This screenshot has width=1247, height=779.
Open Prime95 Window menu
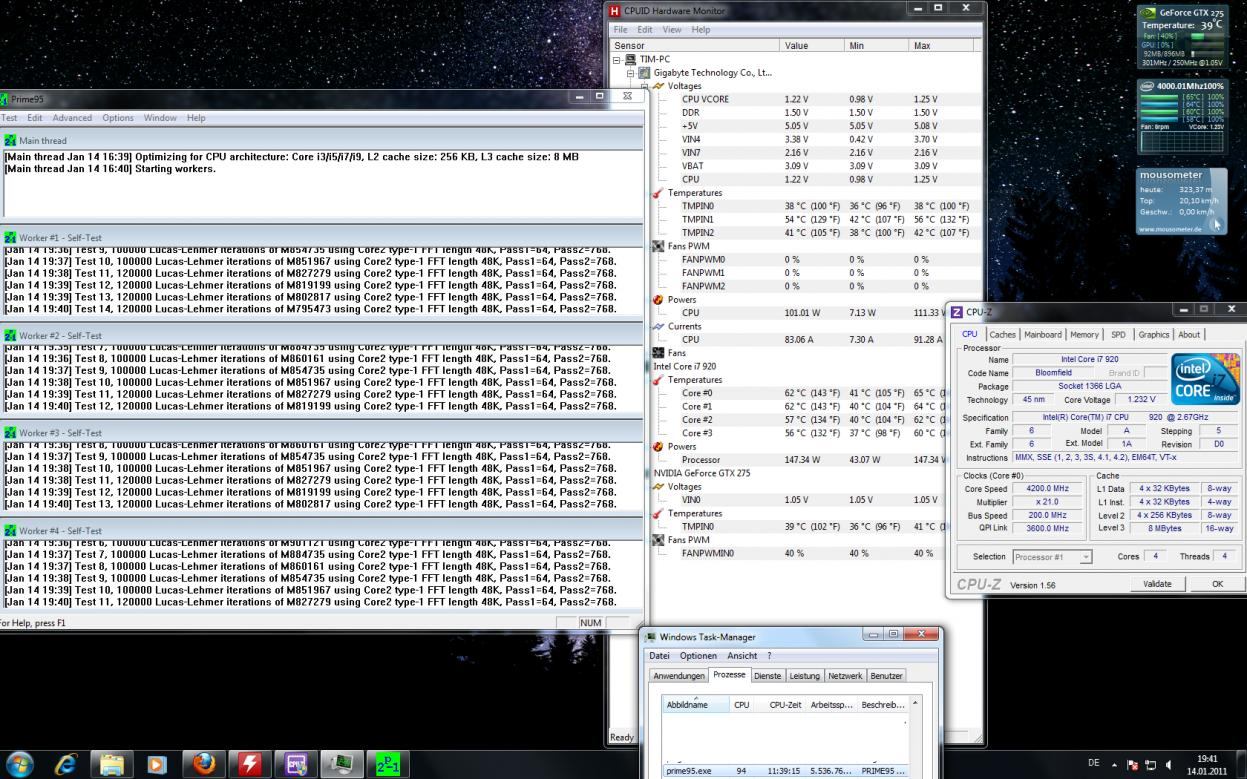pyautogui.click(x=160, y=118)
